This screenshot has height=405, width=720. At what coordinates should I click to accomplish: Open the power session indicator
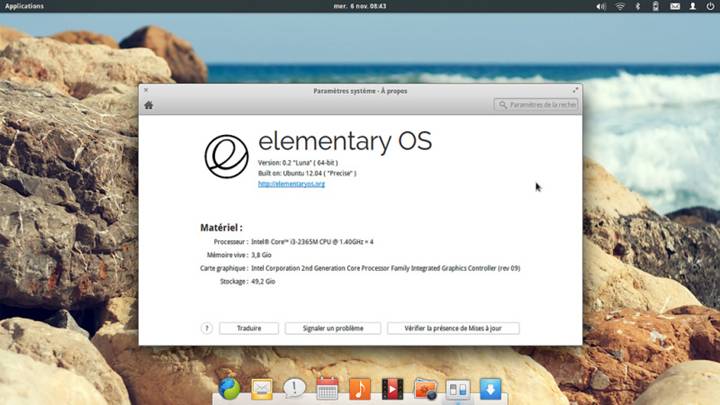[710, 6]
